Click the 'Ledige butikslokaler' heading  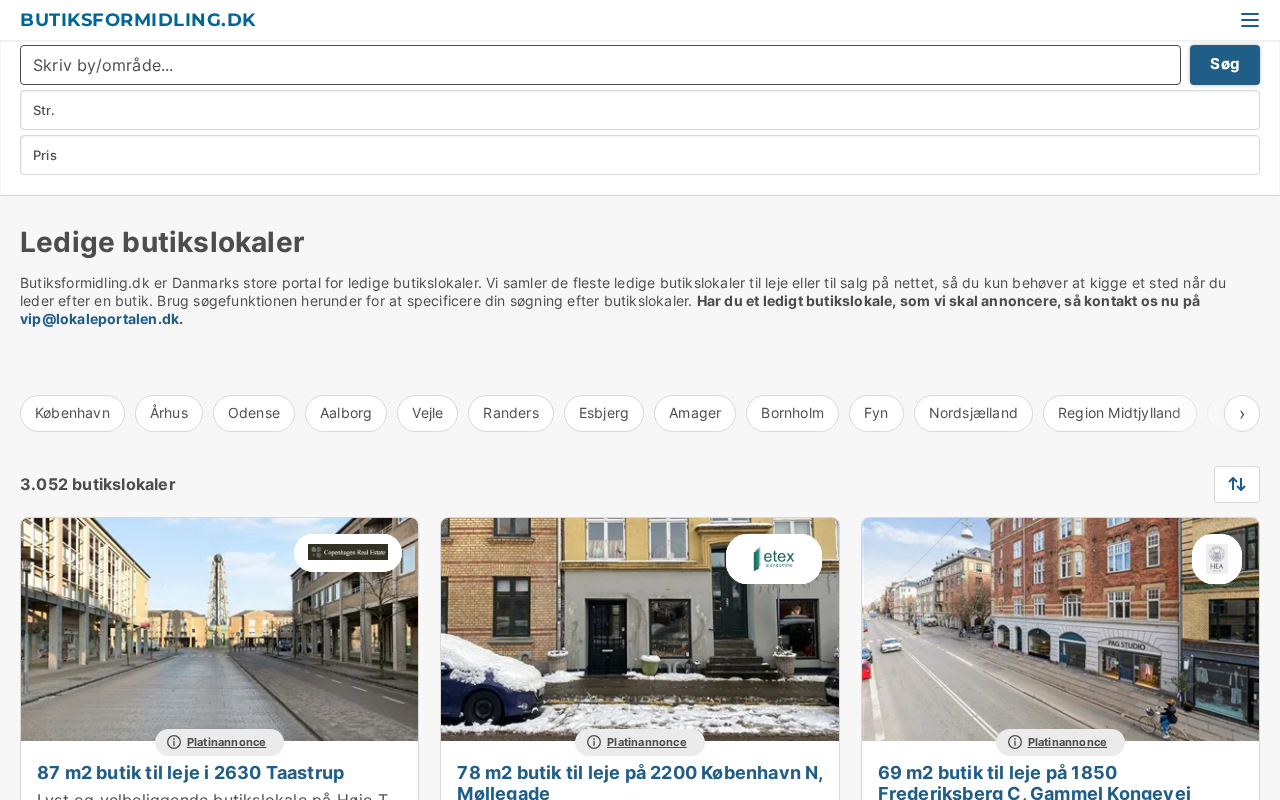[162, 242]
